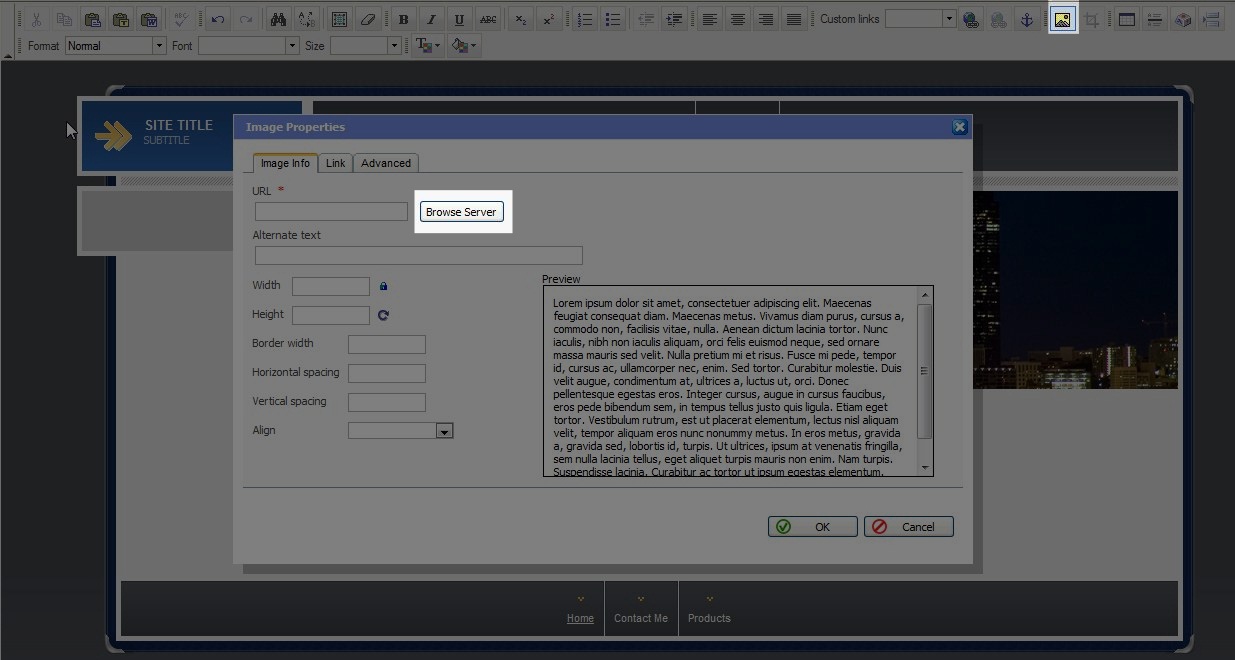
Task: Switch to the Link tab
Action: pos(335,163)
